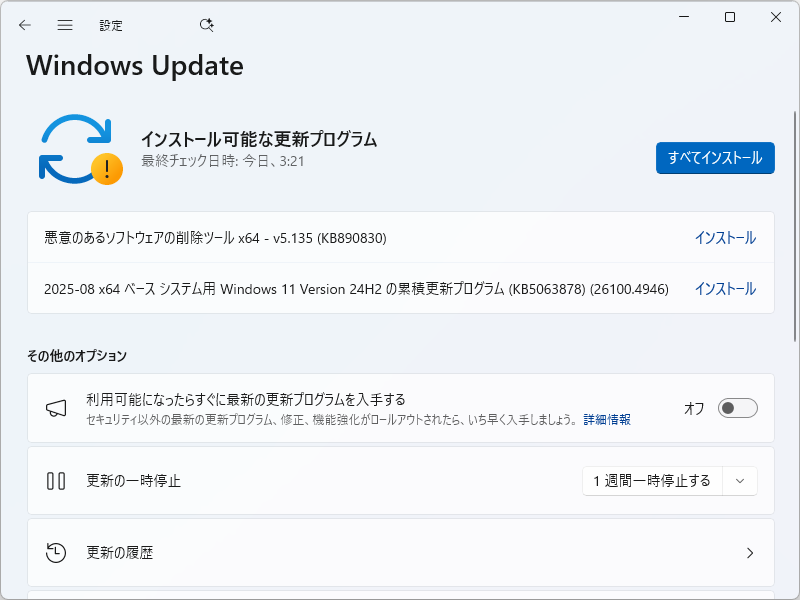800x600 pixels.
Task: Click the back arrow in the title bar
Action: click(24, 25)
